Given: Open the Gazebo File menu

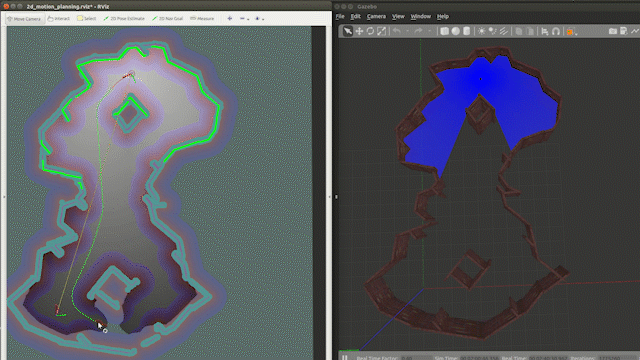Looking at the screenshot, I should 340,16.
